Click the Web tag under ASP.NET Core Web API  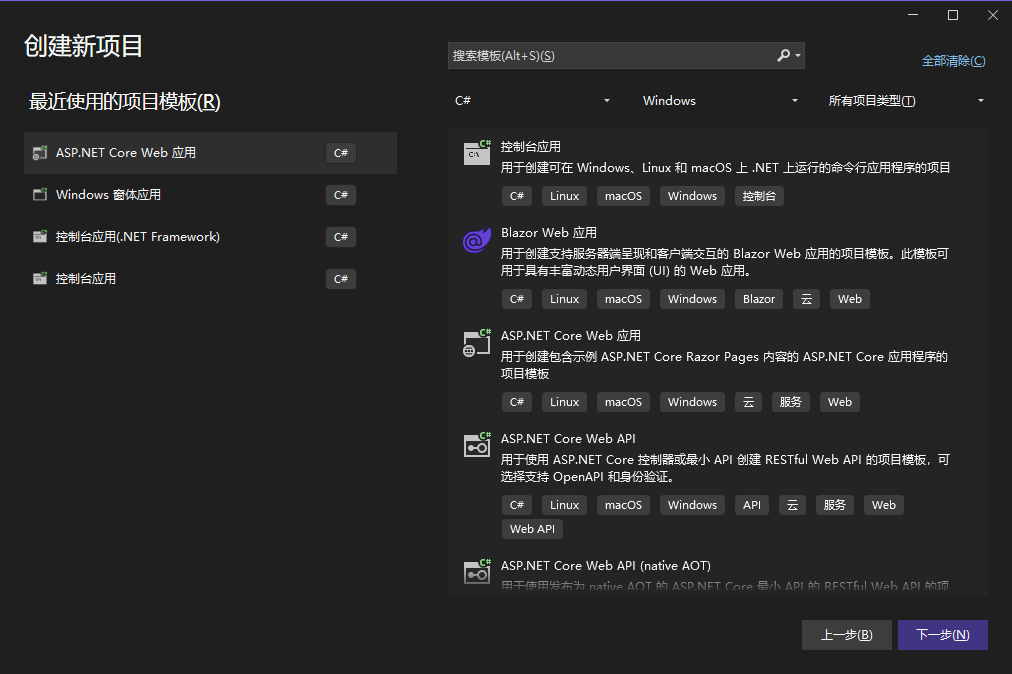coord(884,505)
